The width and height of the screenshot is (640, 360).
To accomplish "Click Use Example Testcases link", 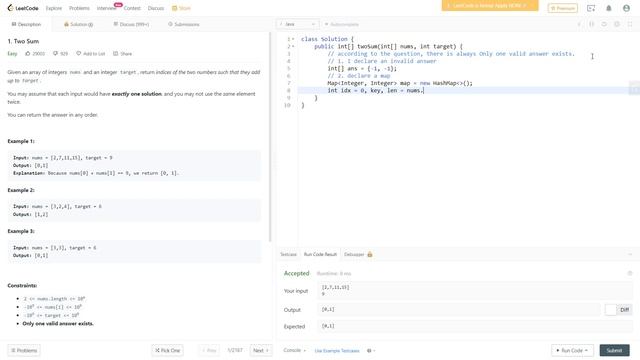I will (337, 351).
